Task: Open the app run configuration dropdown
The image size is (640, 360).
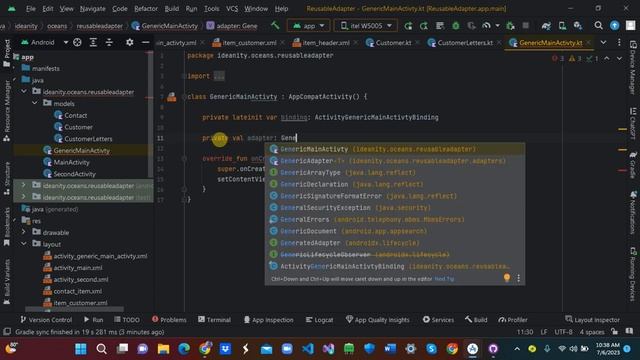Action: tap(309, 26)
